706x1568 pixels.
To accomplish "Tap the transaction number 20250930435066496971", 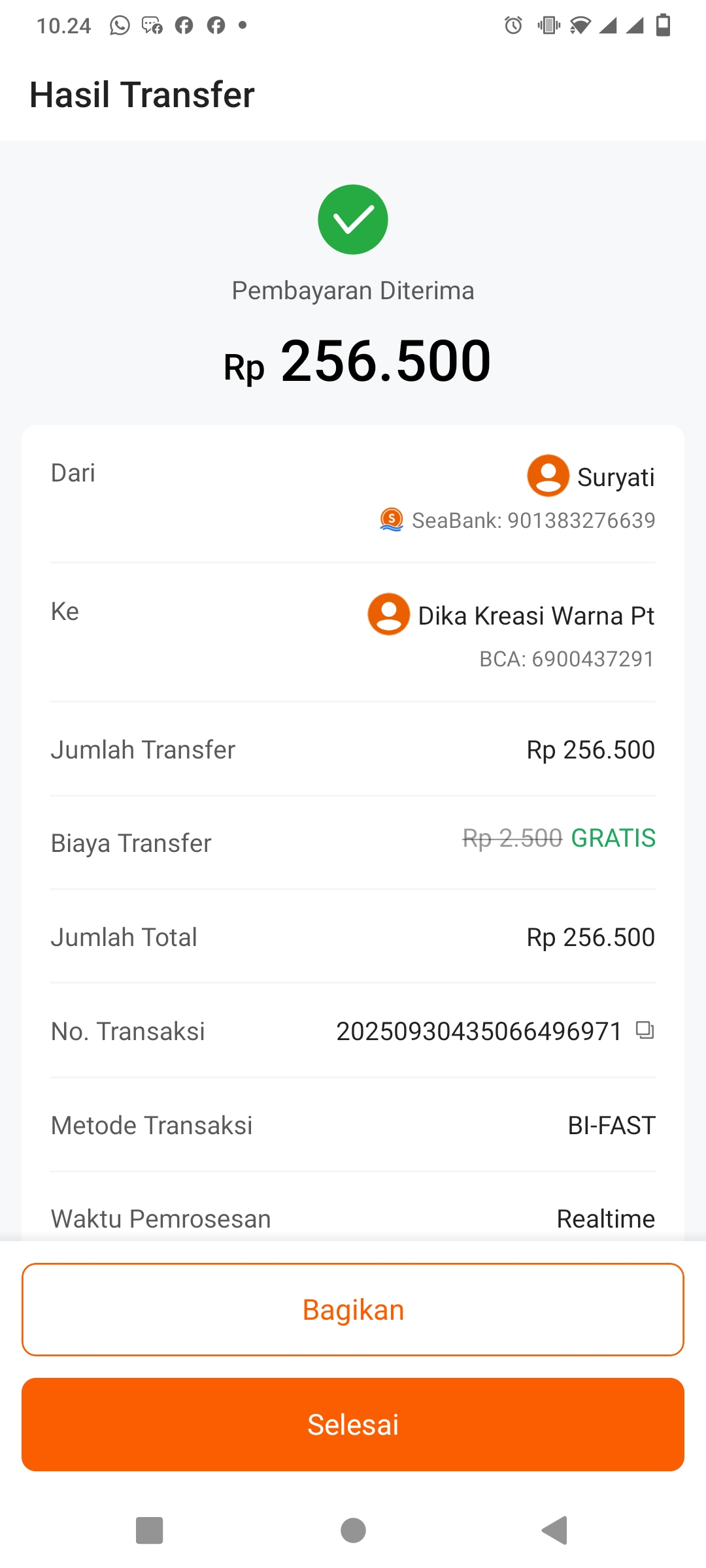I will pos(479,1032).
